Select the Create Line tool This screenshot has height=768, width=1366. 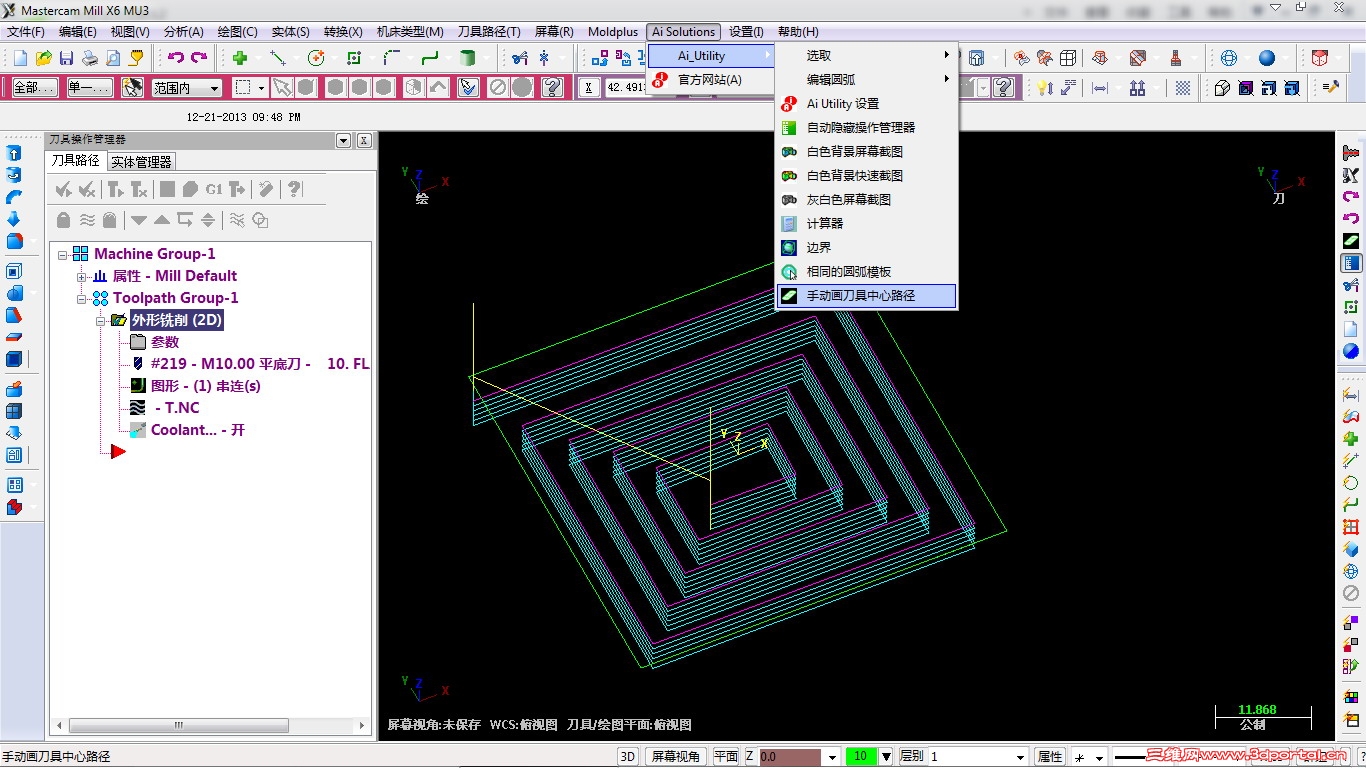[279, 58]
